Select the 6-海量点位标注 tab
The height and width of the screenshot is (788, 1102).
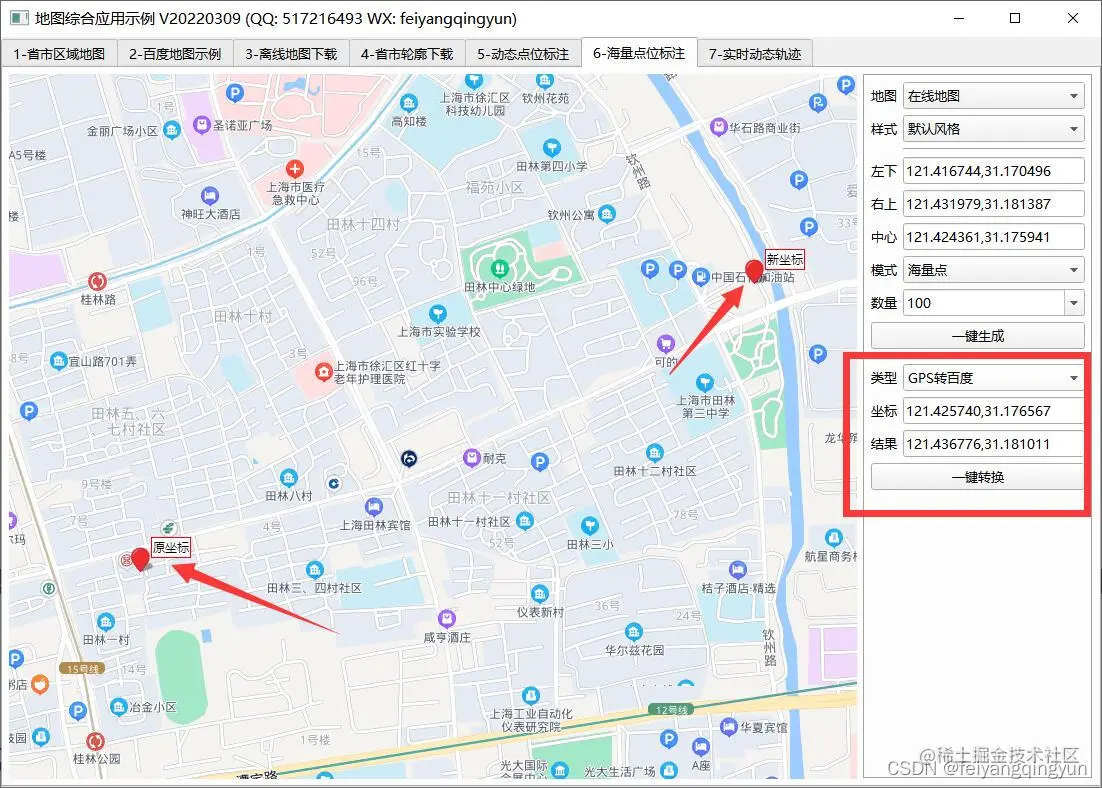[x=639, y=53]
